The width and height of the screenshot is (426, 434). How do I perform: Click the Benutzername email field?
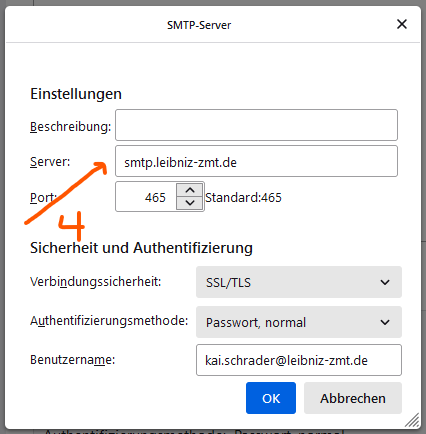click(x=299, y=360)
